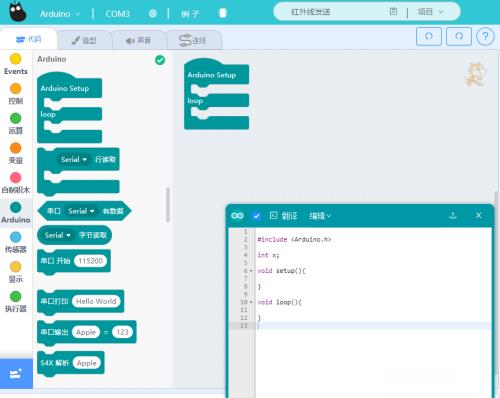Open the Arduino device dropdown

(x=60, y=14)
